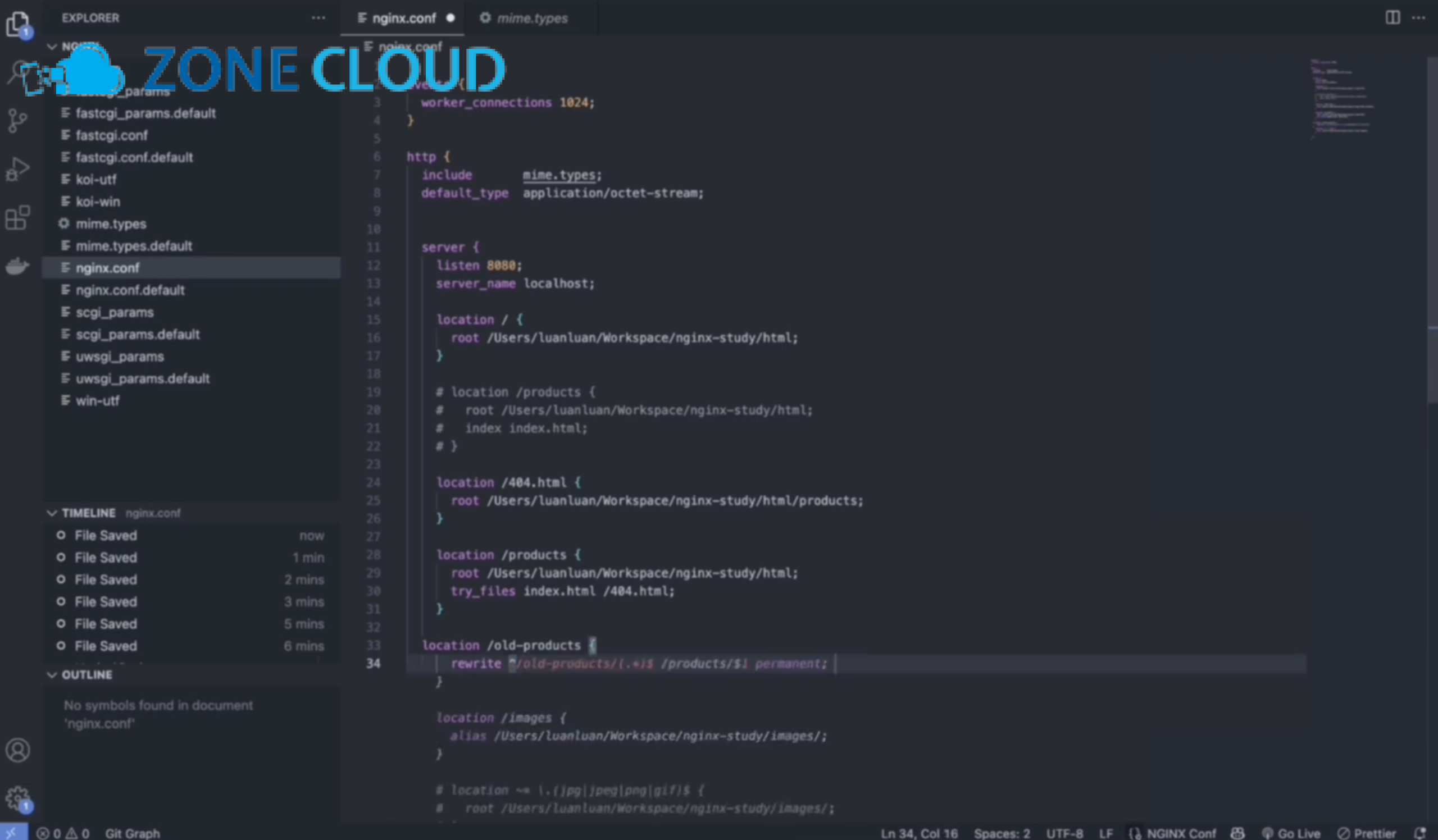
Task: Switch to the nginx.conf tab
Action: (403, 18)
